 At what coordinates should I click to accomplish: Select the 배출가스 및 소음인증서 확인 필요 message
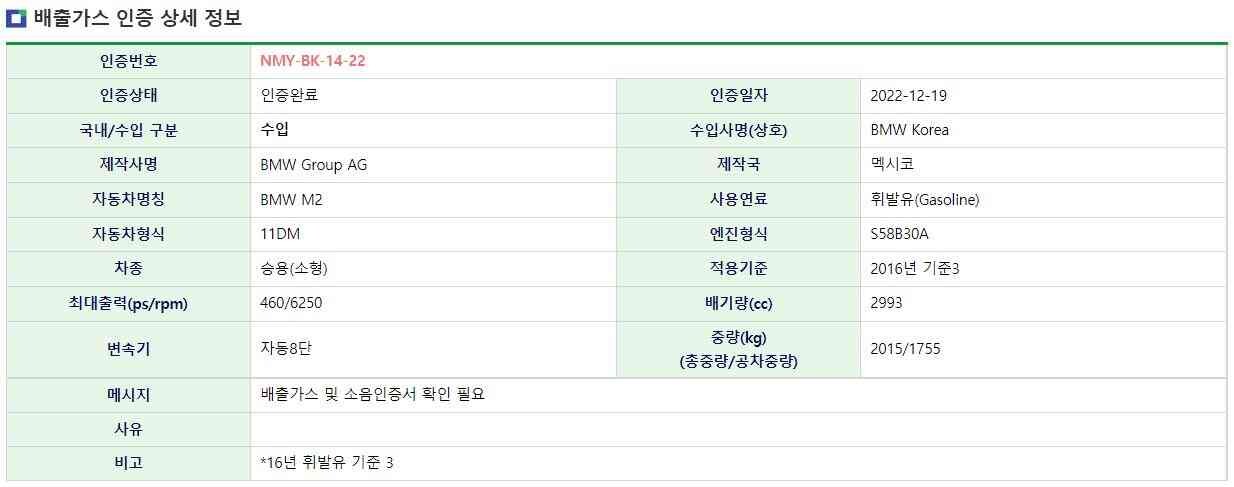tap(372, 395)
